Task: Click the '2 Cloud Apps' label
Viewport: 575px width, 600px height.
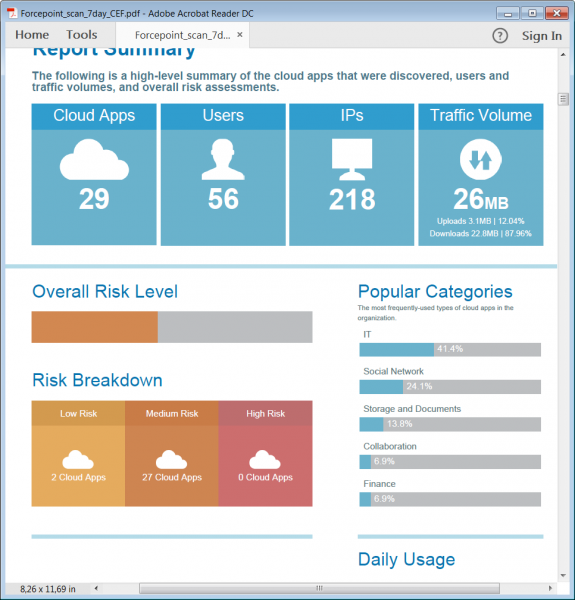Action: pyautogui.click(x=78, y=477)
